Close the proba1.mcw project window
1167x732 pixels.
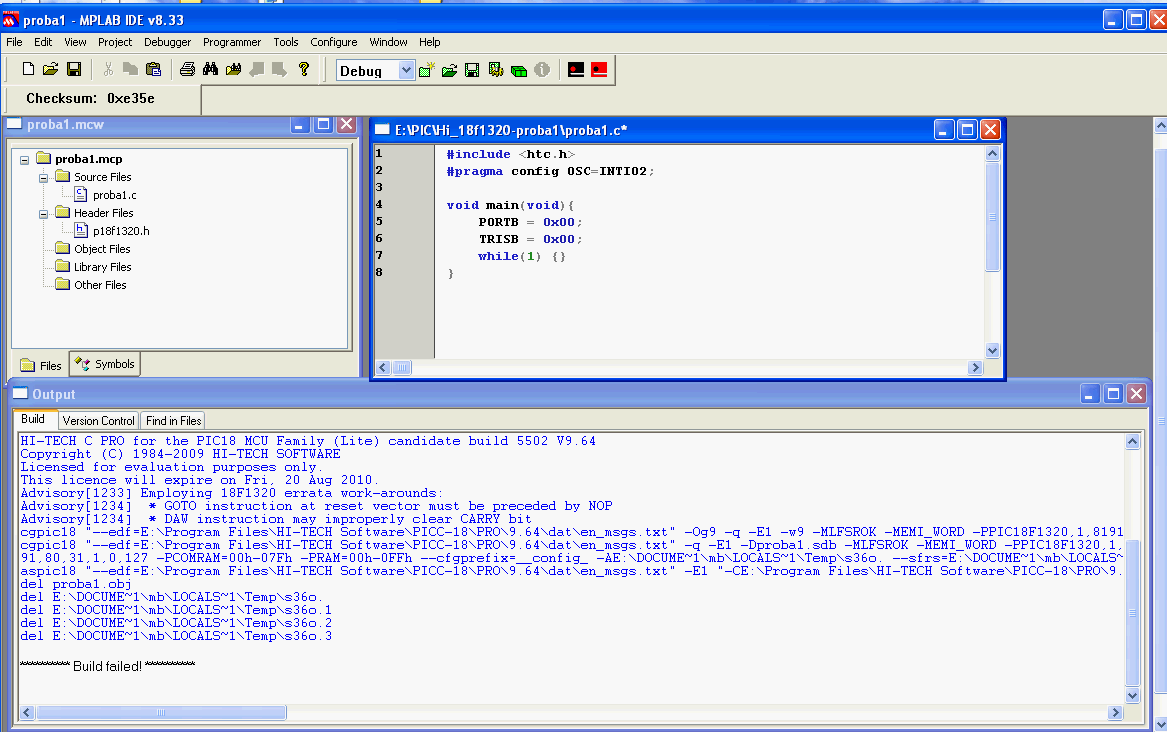pyautogui.click(x=347, y=124)
